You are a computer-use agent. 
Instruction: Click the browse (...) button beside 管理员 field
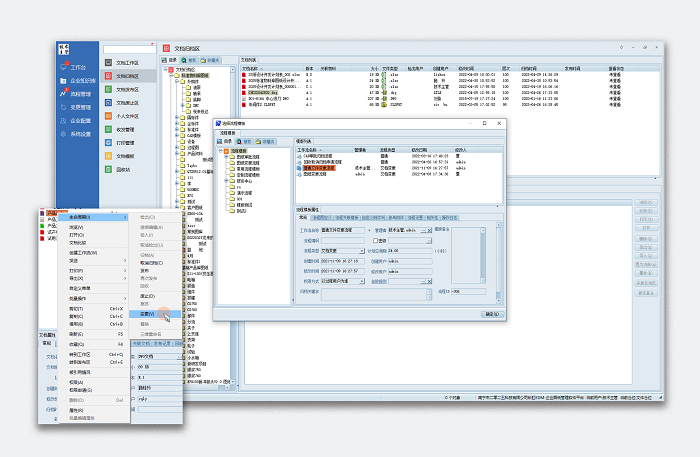pos(424,230)
